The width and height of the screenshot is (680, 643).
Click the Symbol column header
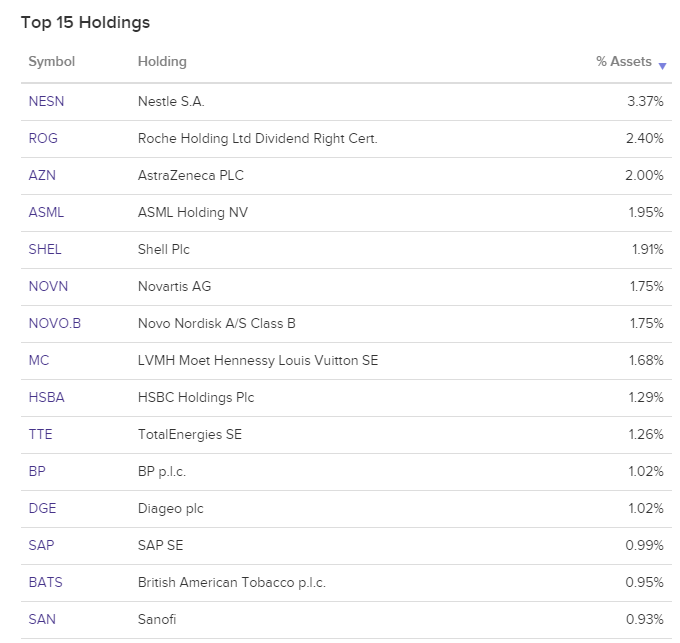click(52, 62)
